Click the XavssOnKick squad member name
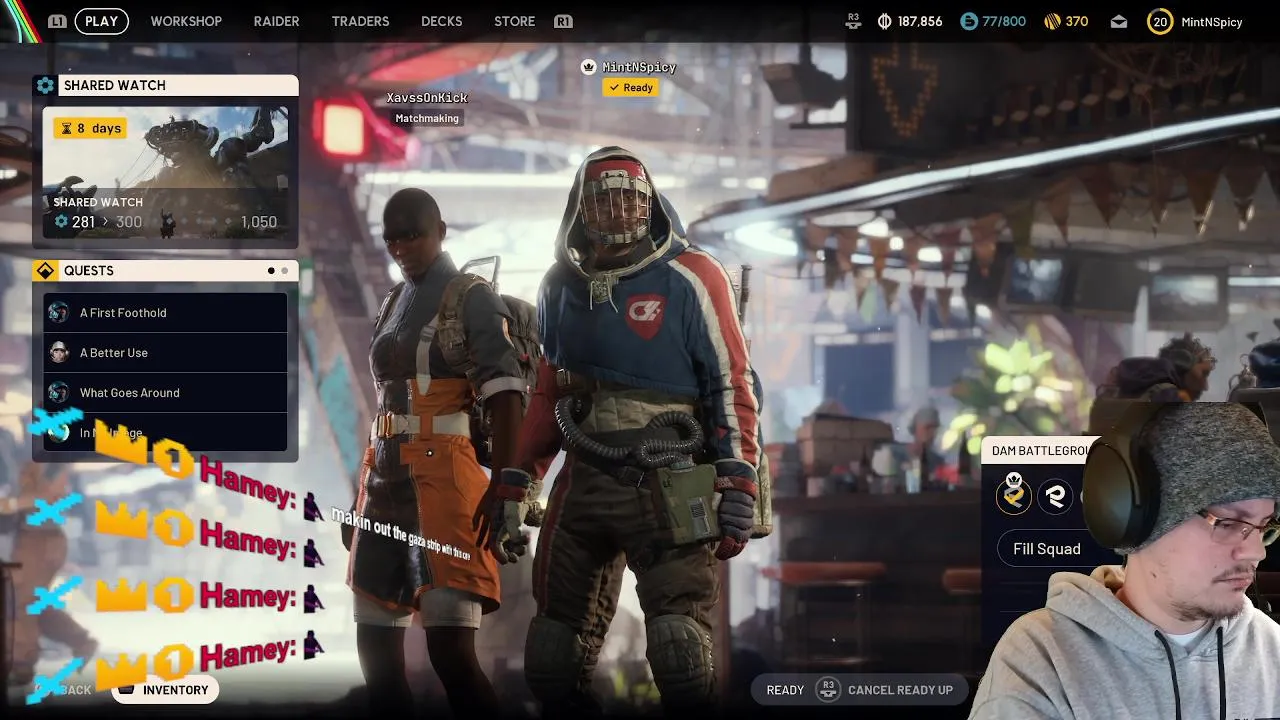 coord(427,98)
